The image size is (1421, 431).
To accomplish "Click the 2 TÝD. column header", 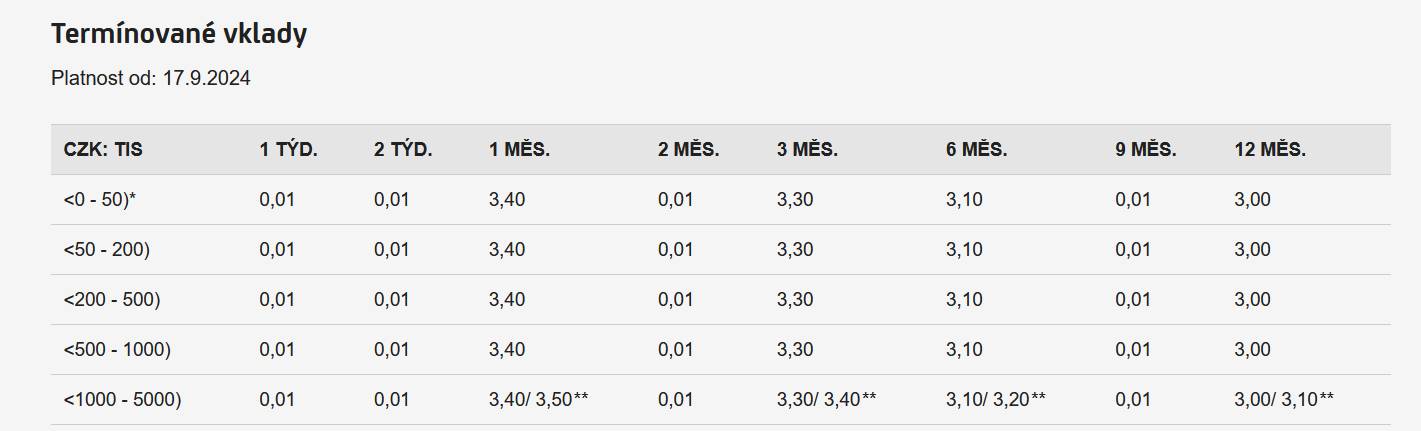I will tap(403, 150).
